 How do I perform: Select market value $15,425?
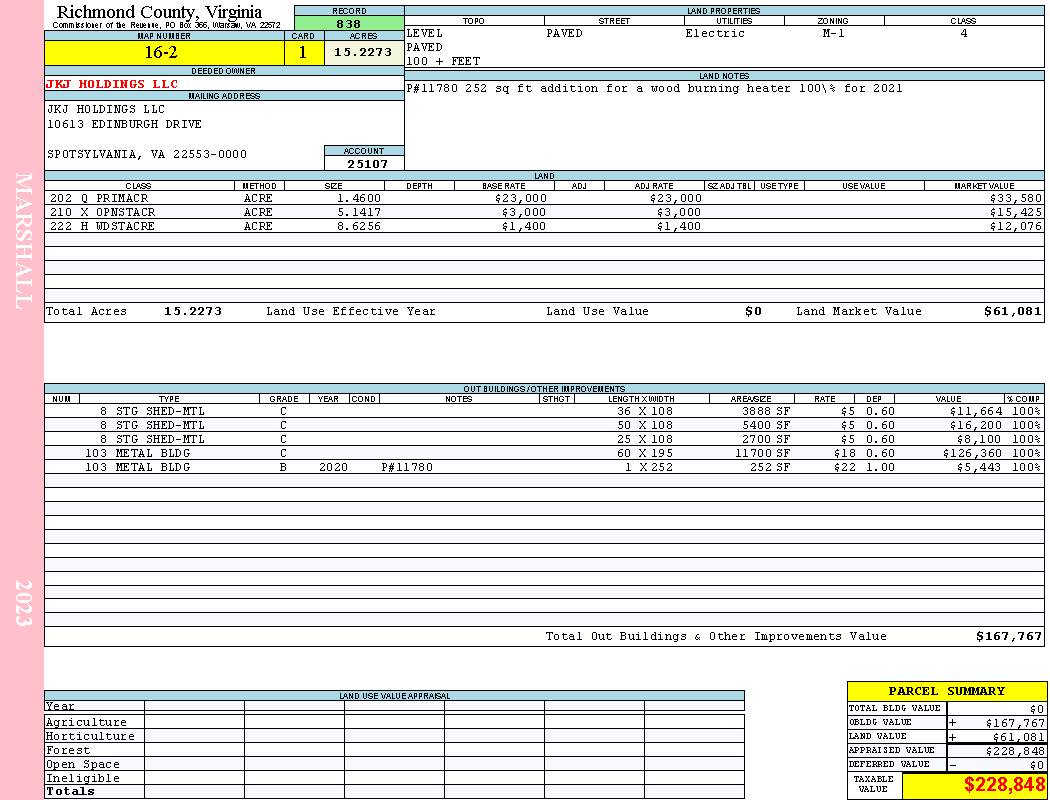[x=1016, y=212]
